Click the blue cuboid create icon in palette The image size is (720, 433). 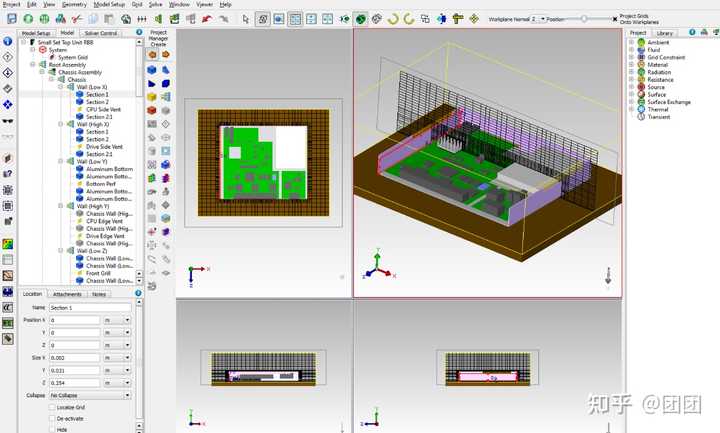(152, 70)
